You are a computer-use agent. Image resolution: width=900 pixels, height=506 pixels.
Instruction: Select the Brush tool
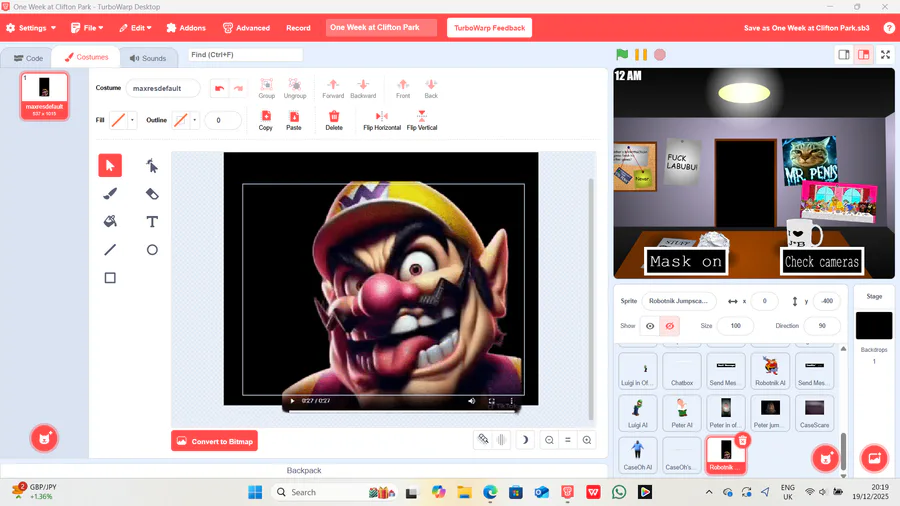(x=110, y=193)
